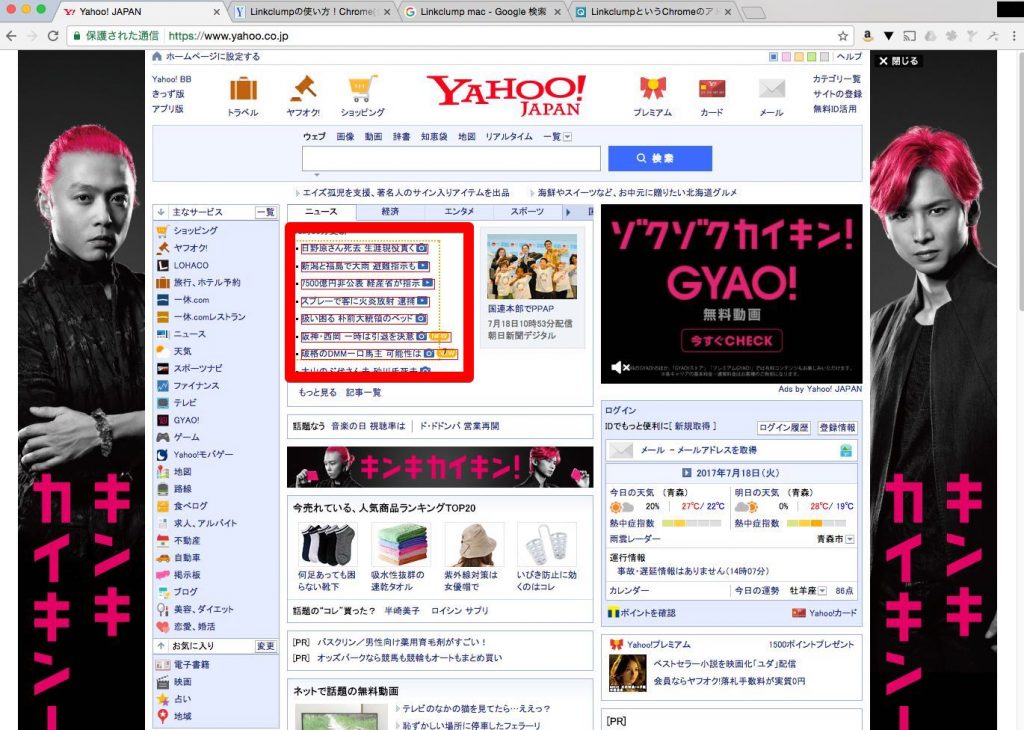Open the 国連本部でPPAP news photo
This screenshot has width=1024, height=730.
coord(531,266)
